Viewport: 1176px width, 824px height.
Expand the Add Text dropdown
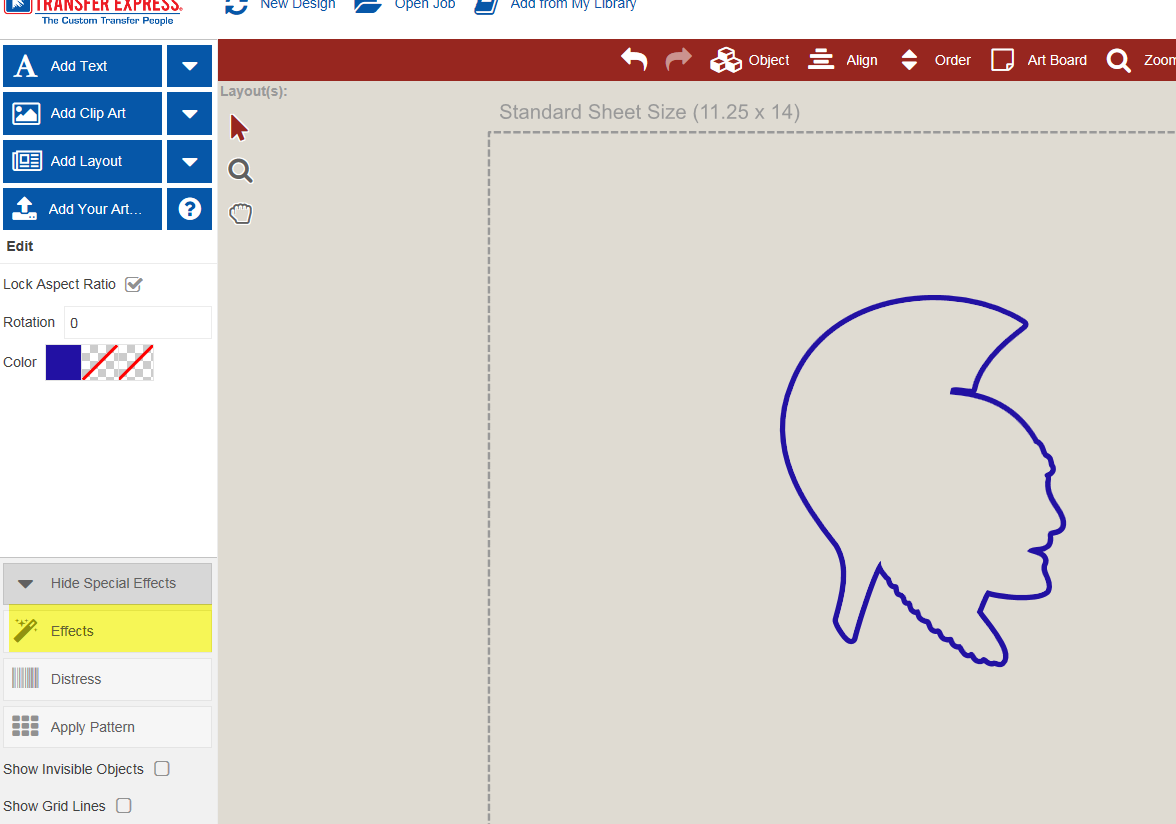[189, 65]
